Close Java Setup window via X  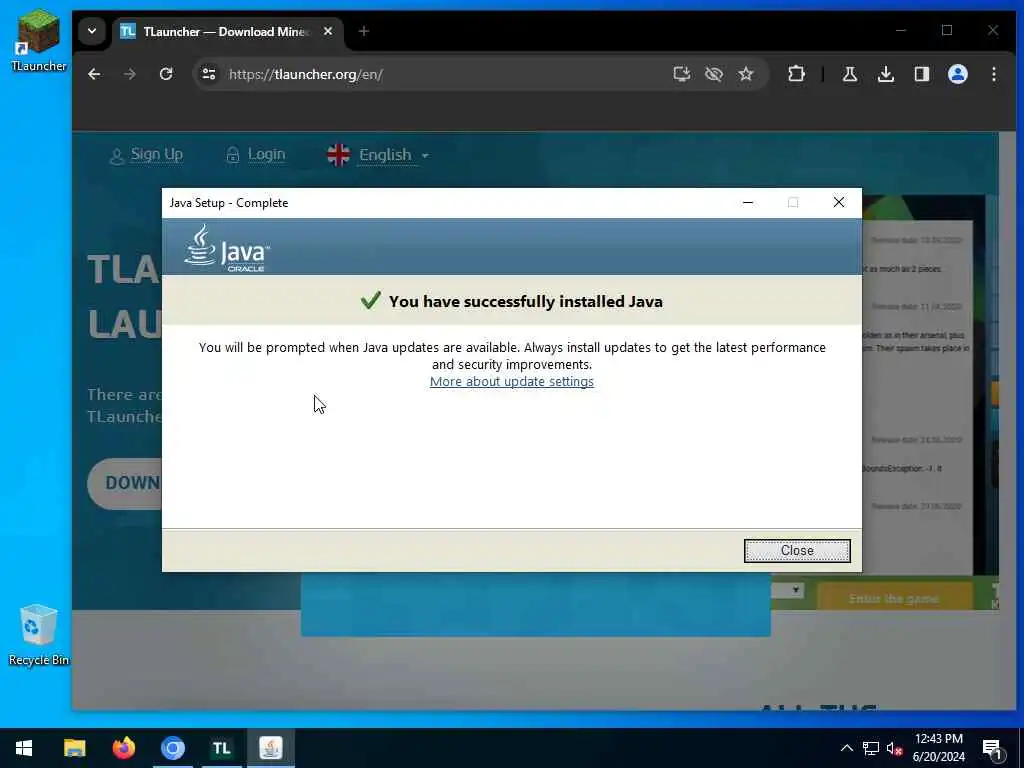(839, 202)
